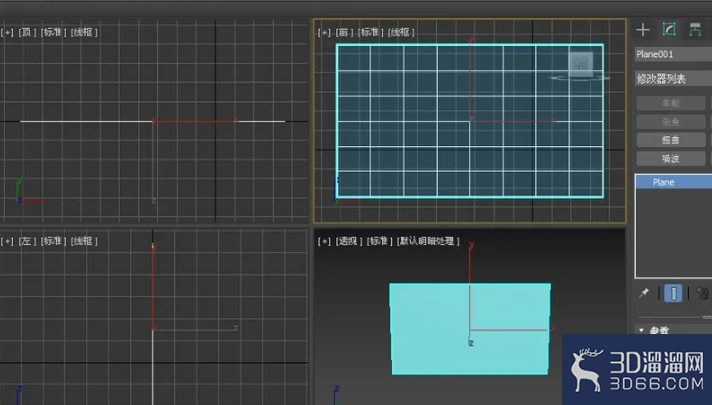This screenshot has width=712, height=405.
Task: Click the 倒角 modifier button
Action: (671, 122)
